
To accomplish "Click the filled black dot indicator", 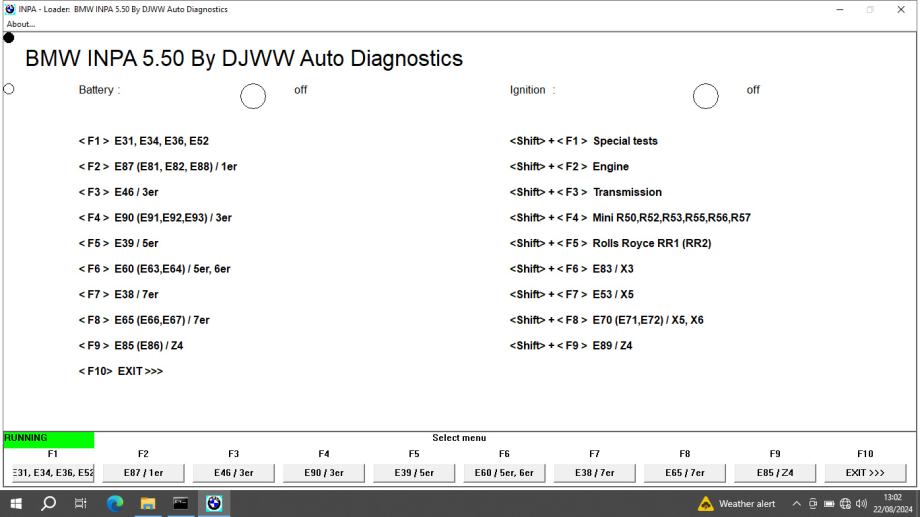I will (x=9, y=38).
